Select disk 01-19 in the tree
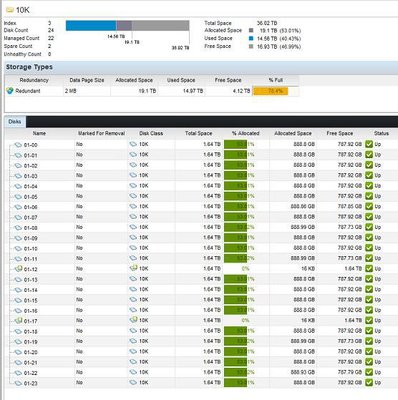 click(x=30, y=342)
